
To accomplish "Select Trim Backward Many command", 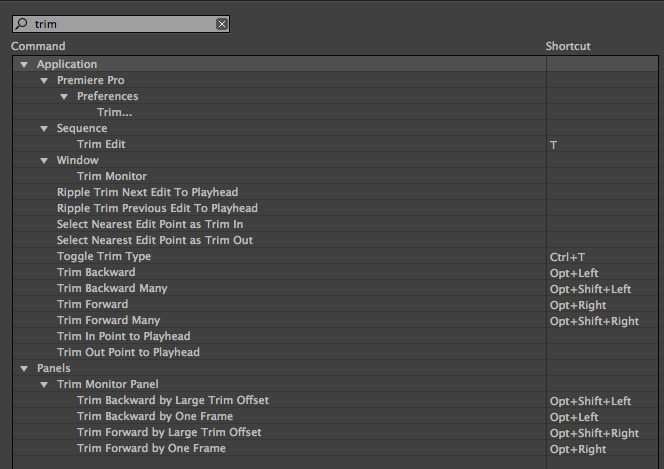I will tap(112, 289).
